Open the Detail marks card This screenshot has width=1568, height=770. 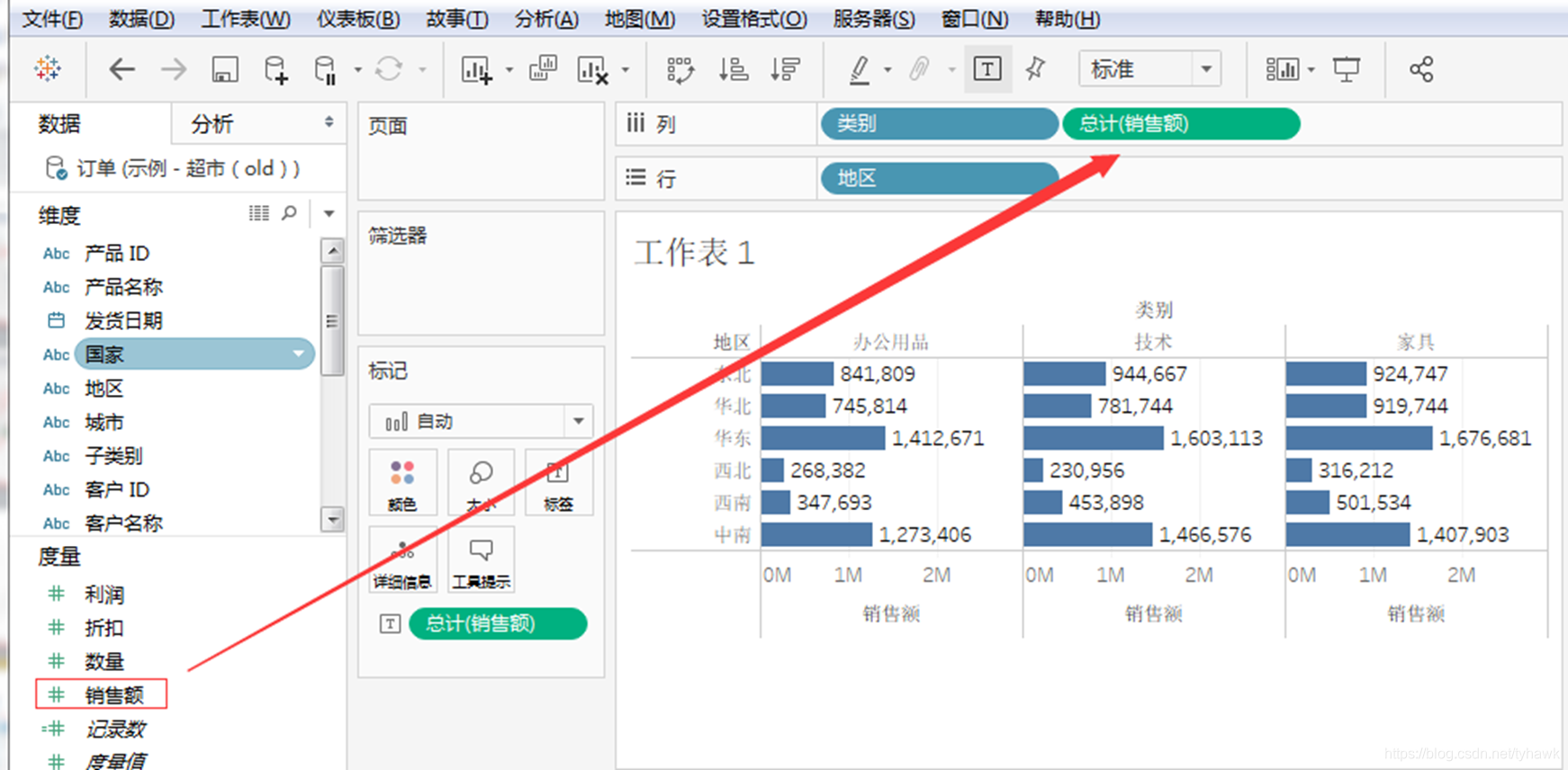[402, 560]
